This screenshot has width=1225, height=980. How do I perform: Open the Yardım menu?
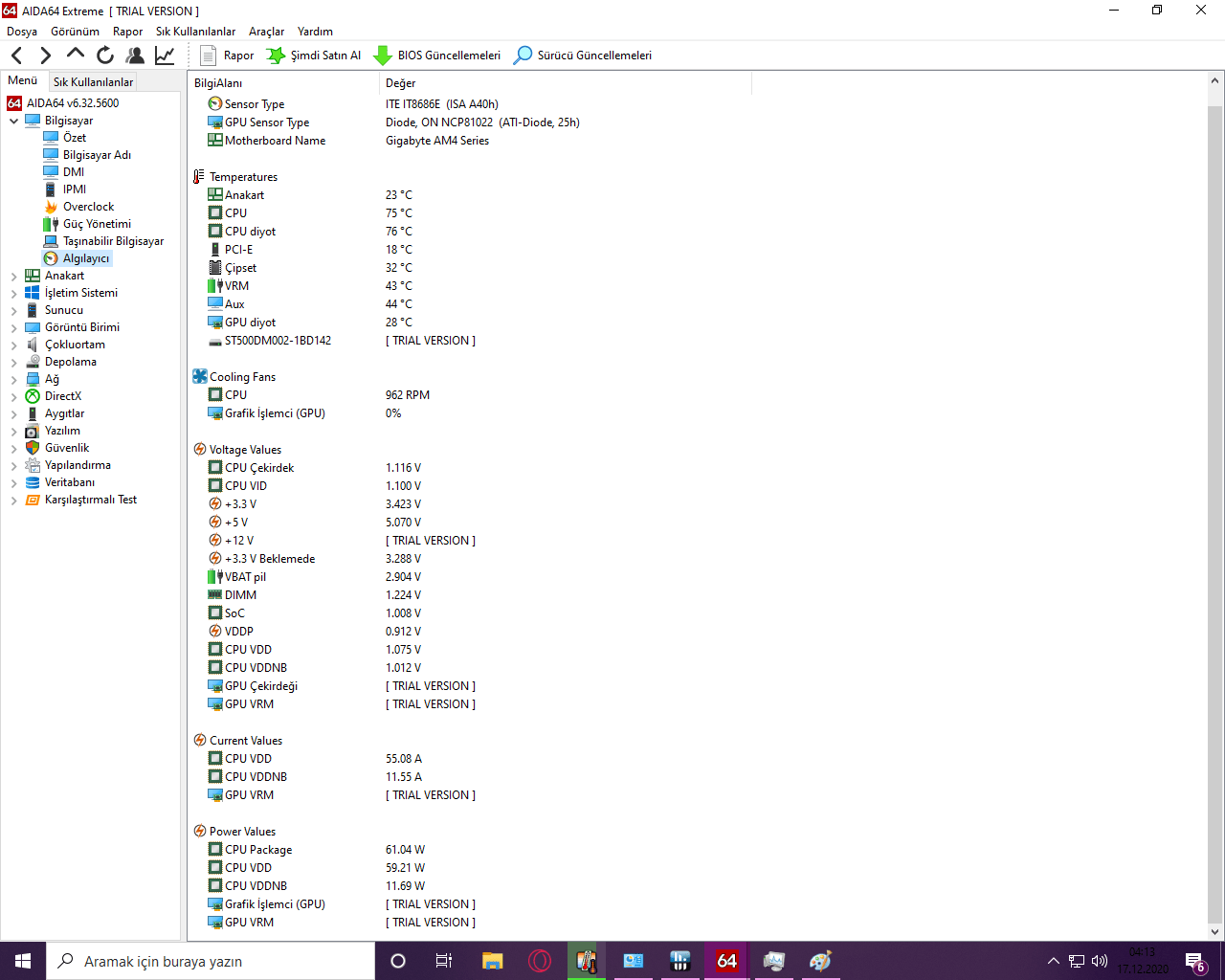[315, 32]
